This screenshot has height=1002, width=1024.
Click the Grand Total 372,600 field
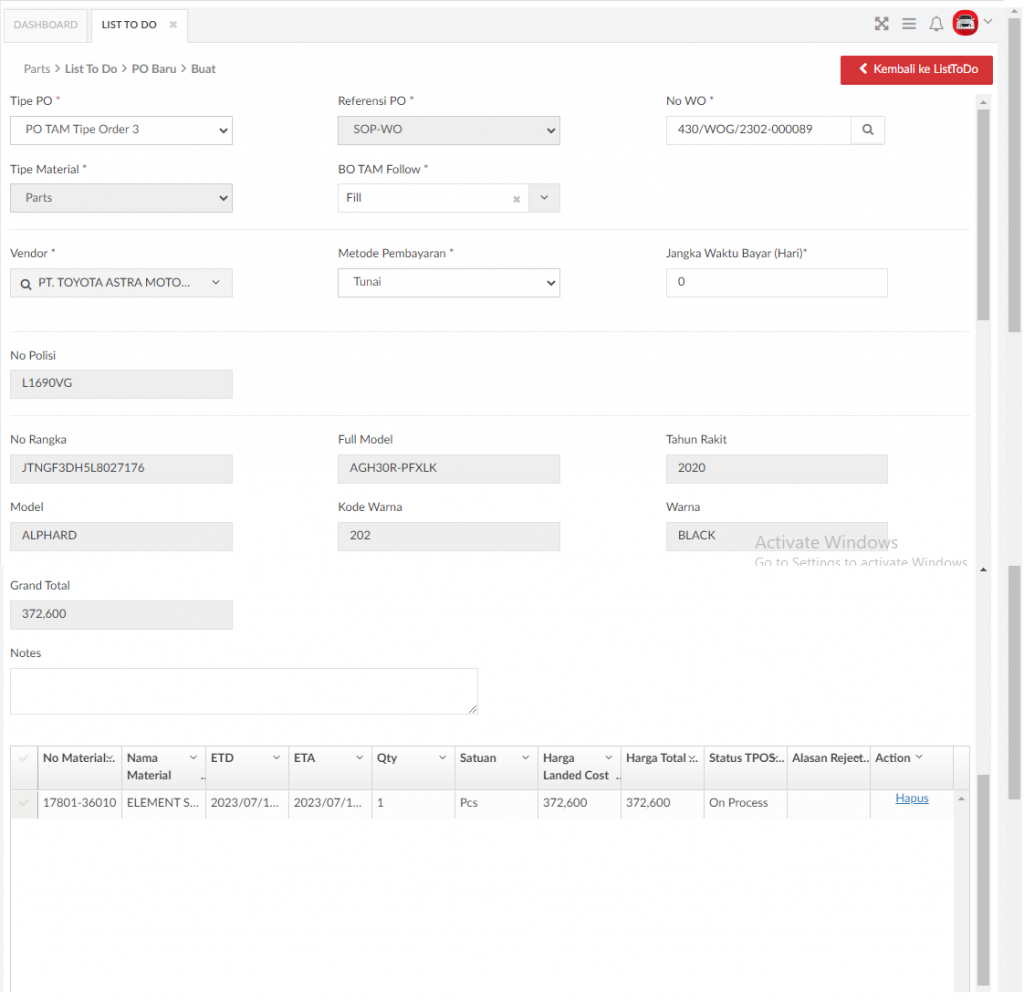121,615
